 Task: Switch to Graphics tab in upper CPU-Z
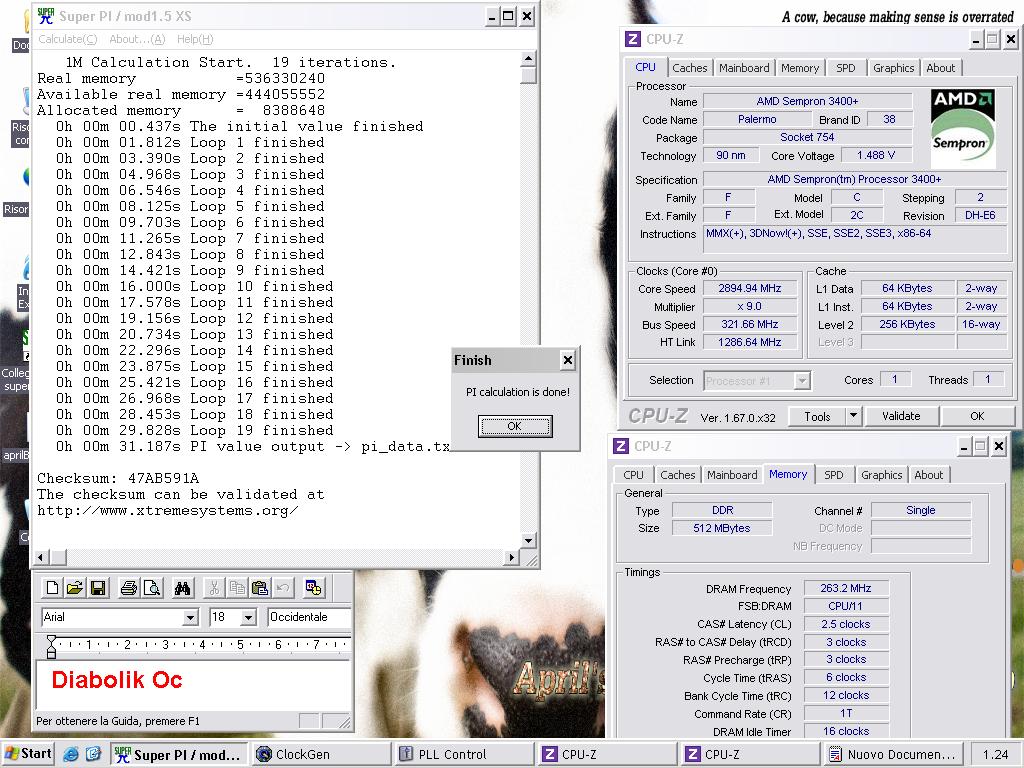pos(893,68)
